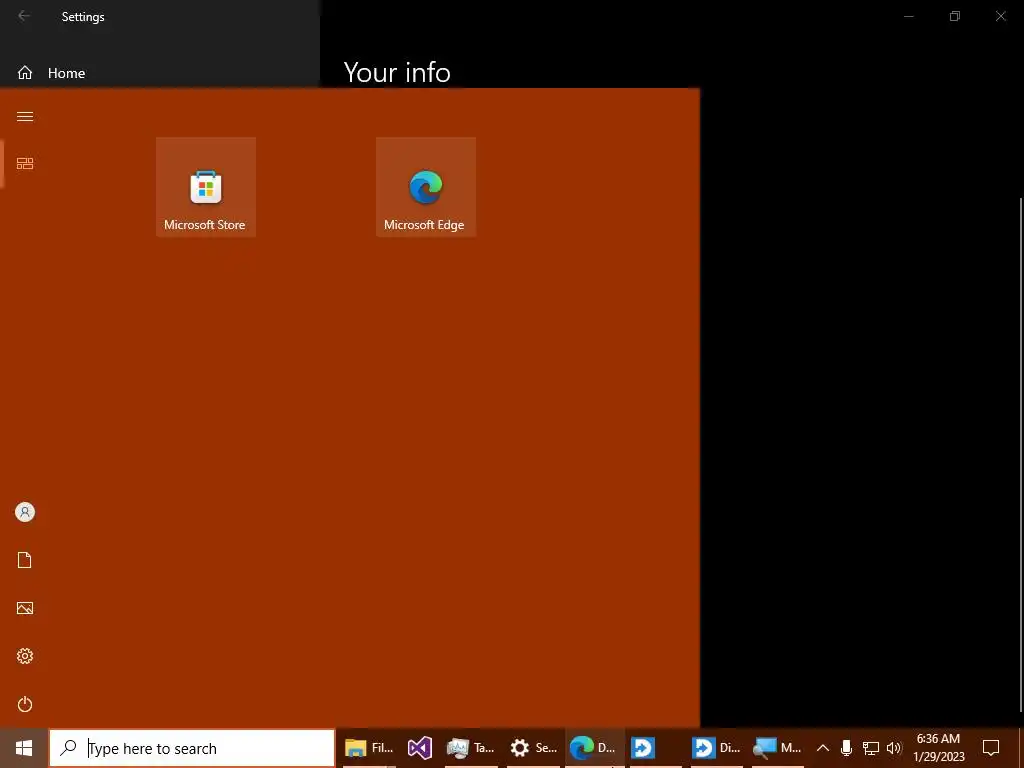Open the Microsoft Store tile
The width and height of the screenshot is (1024, 768).
click(x=206, y=187)
